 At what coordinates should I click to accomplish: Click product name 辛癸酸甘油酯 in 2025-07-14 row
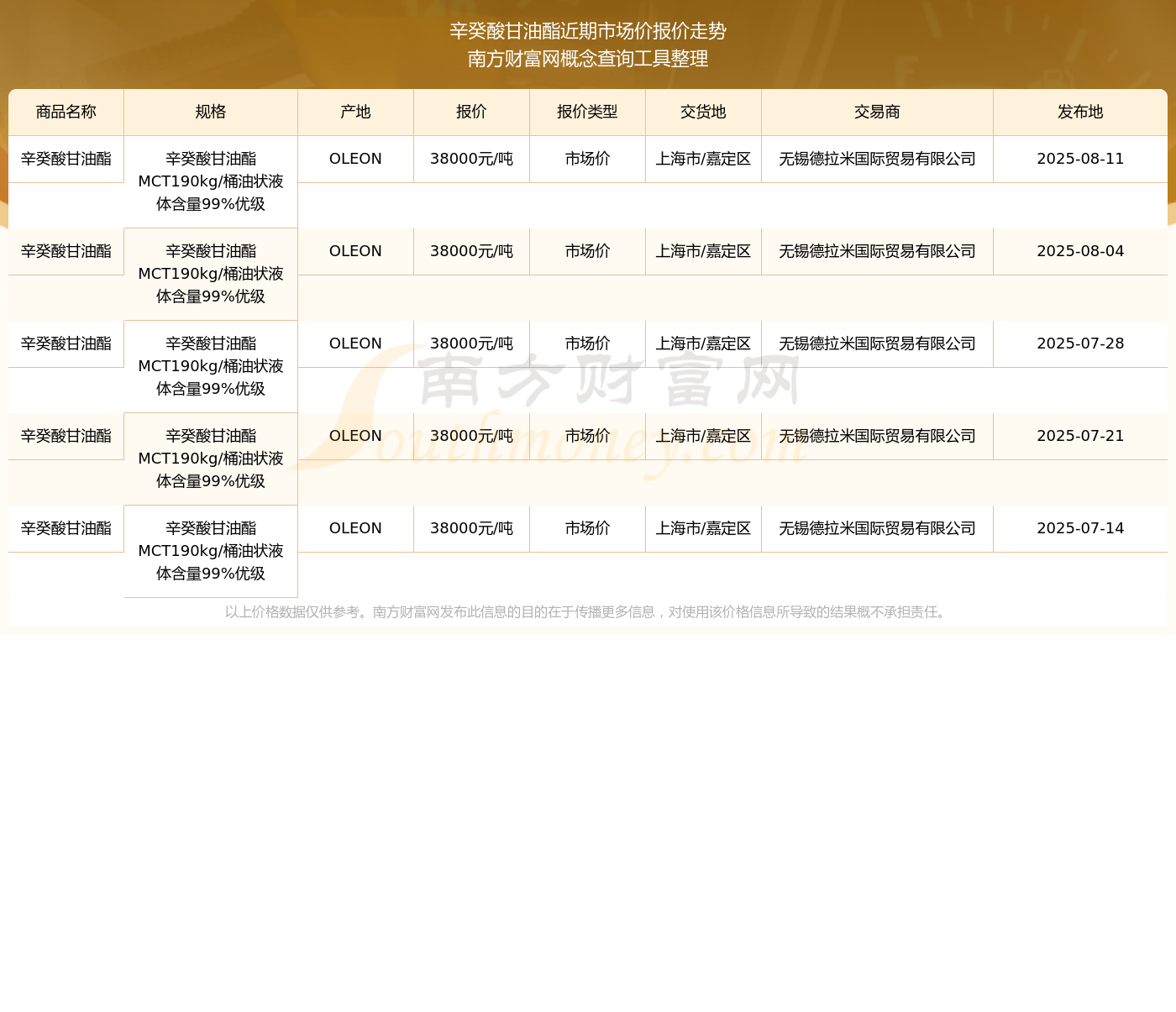point(66,528)
